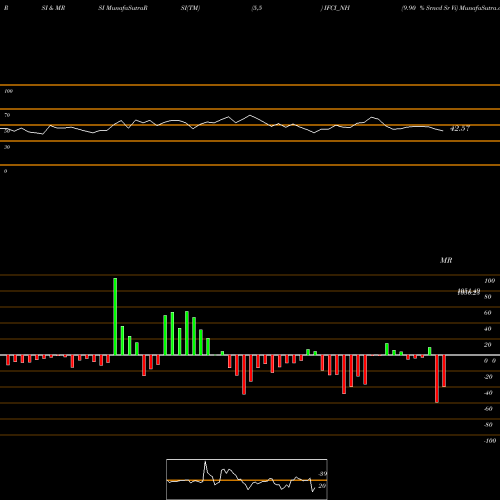Click the '20' value in mini chart
500x500 pixels.
[322, 486]
